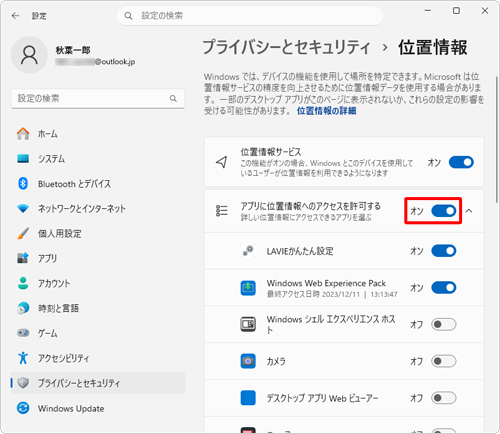Image resolution: width=500 pixels, height=434 pixels.
Task: Click the back arrow in Settings
Action: tap(15, 16)
